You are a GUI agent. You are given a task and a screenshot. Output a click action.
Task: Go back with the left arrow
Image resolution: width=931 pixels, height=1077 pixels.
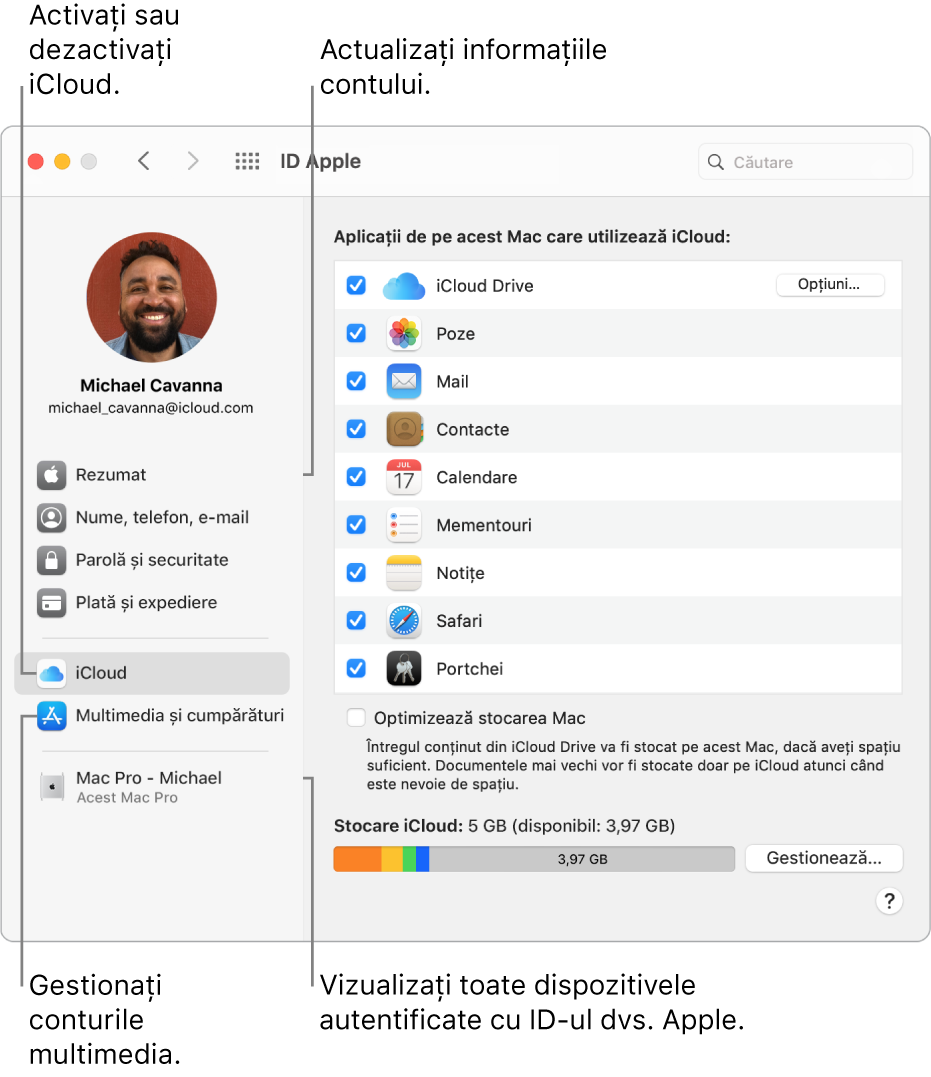click(x=144, y=161)
